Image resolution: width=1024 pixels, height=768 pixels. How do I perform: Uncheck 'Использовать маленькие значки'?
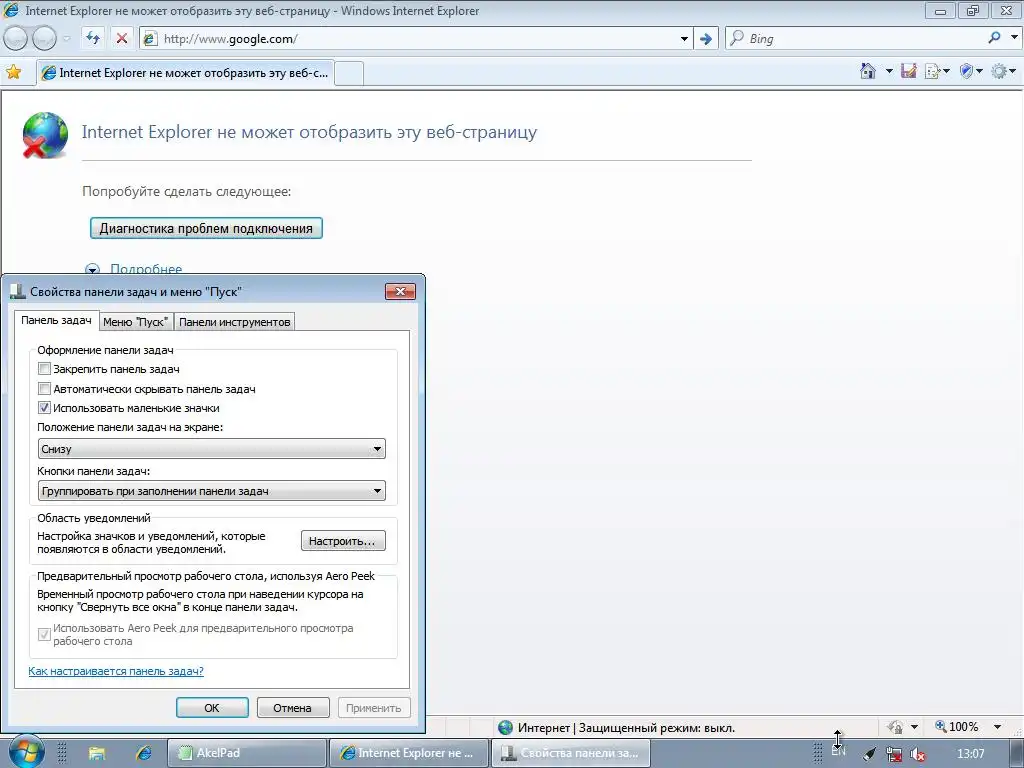[x=44, y=408]
